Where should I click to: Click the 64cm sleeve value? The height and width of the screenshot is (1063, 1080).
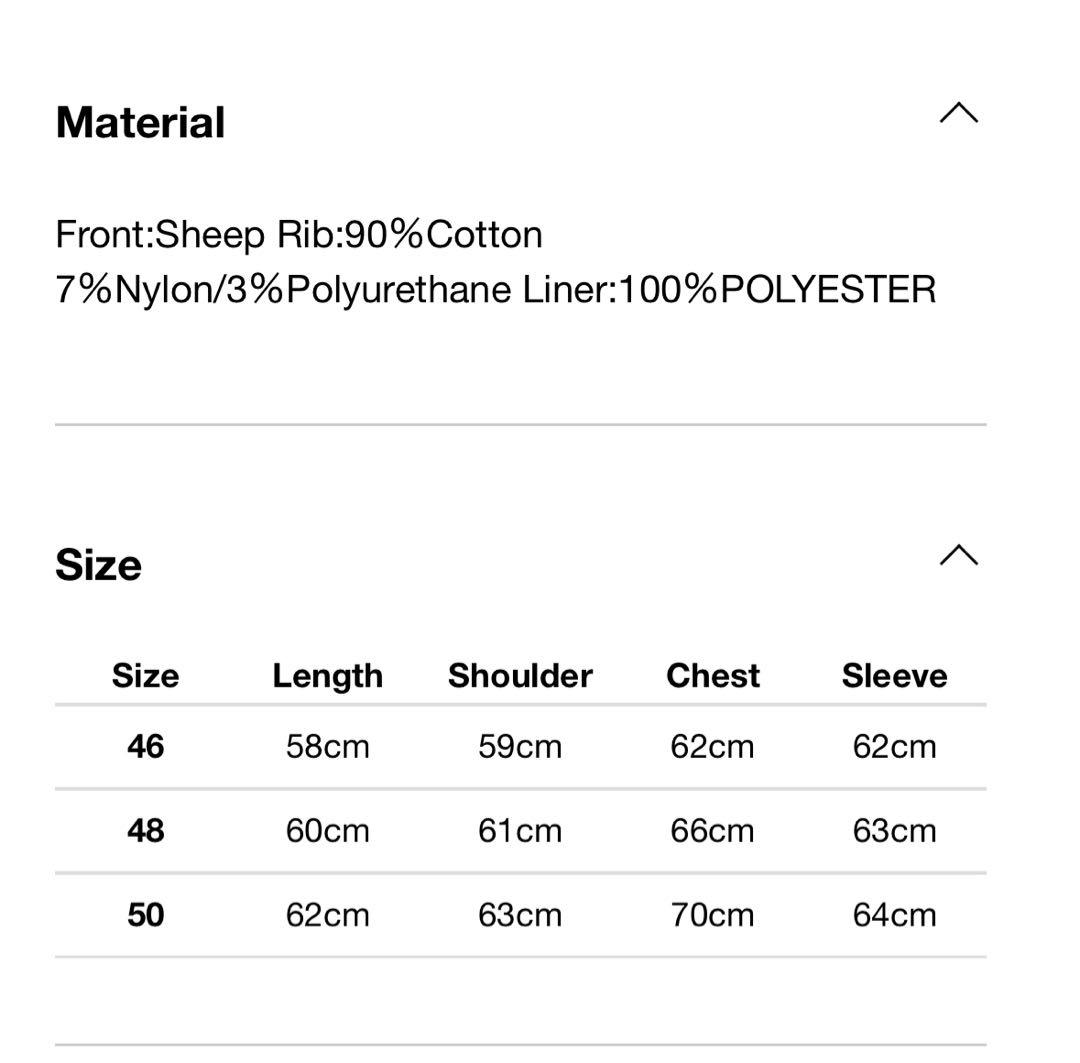[894, 915]
